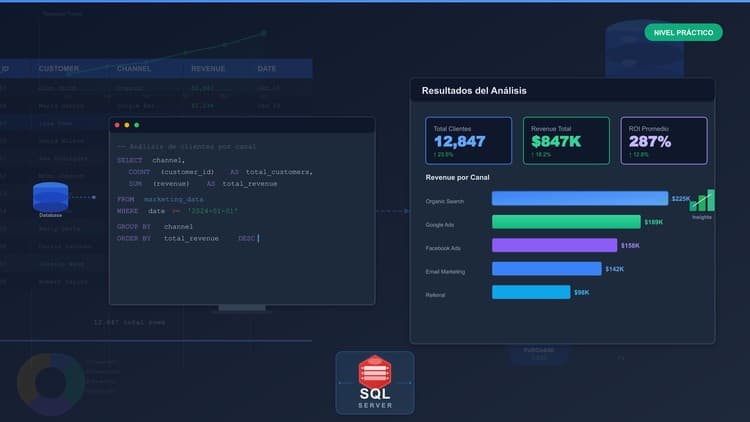Click the 'FROM marketing_data' code line

coord(160,199)
